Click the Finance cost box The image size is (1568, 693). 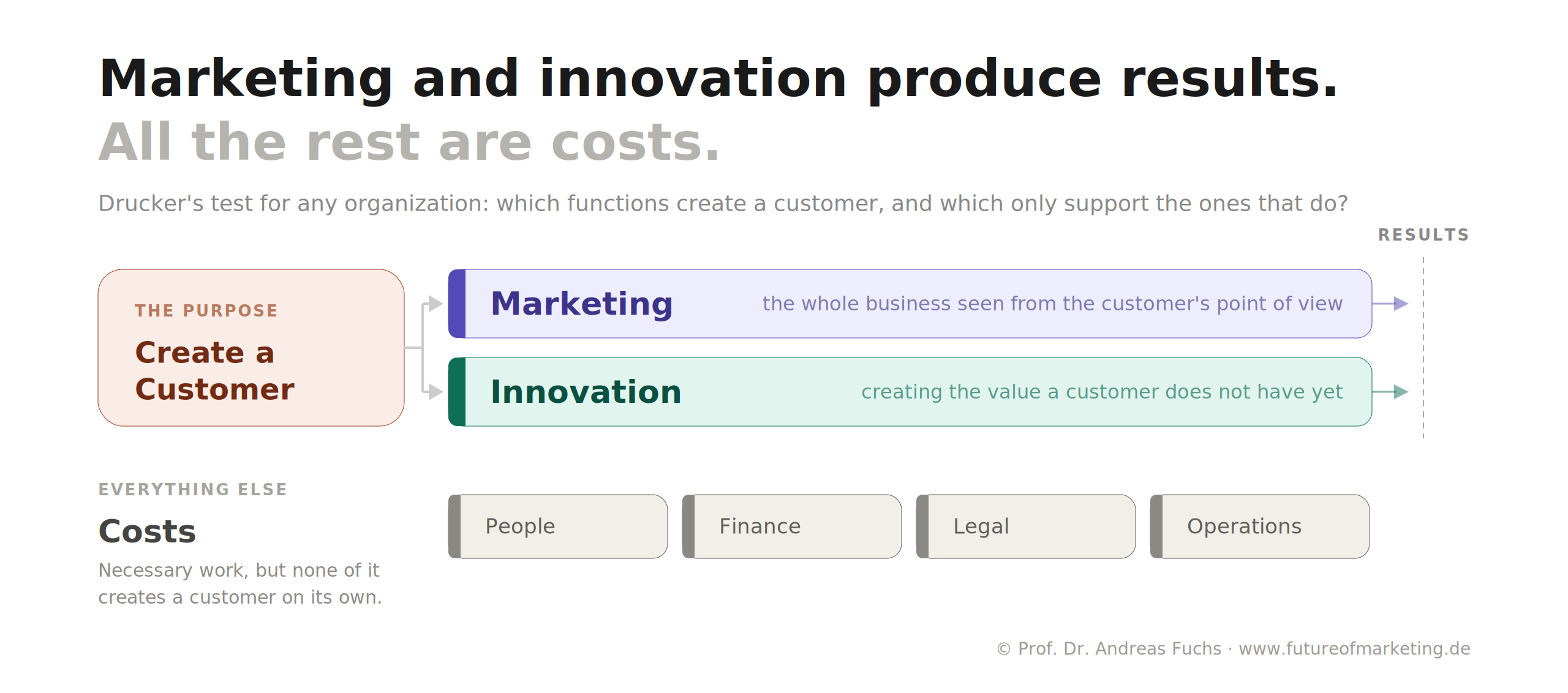(792, 526)
